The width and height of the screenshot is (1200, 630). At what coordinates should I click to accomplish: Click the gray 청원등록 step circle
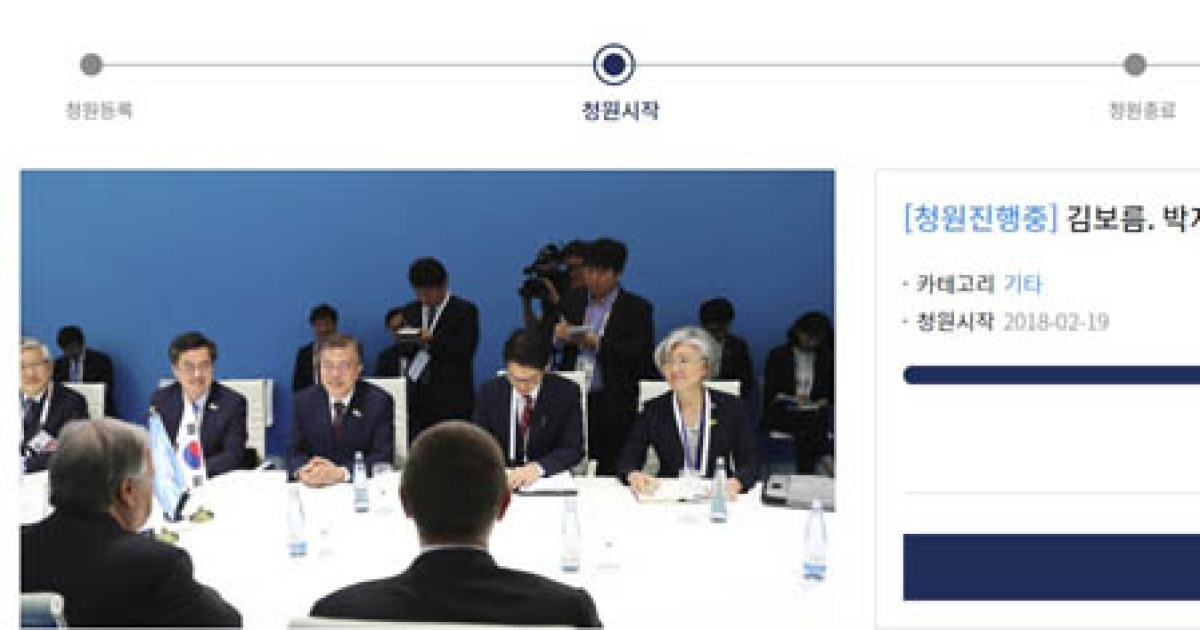point(91,65)
